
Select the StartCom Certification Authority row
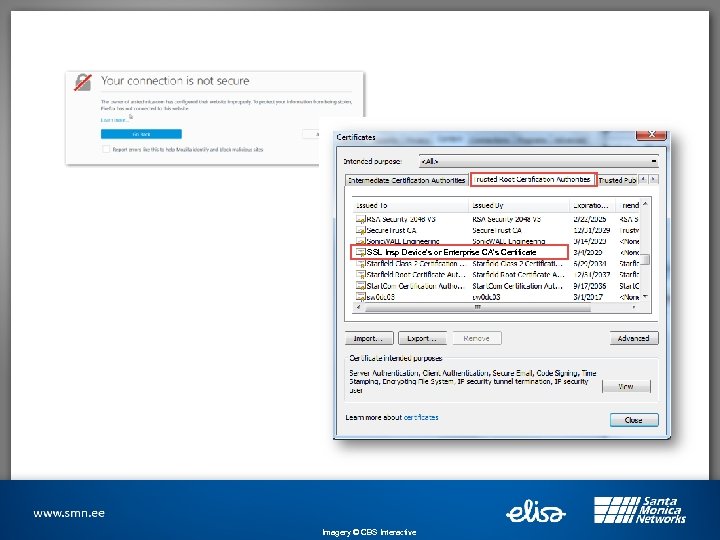pos(497,286)
